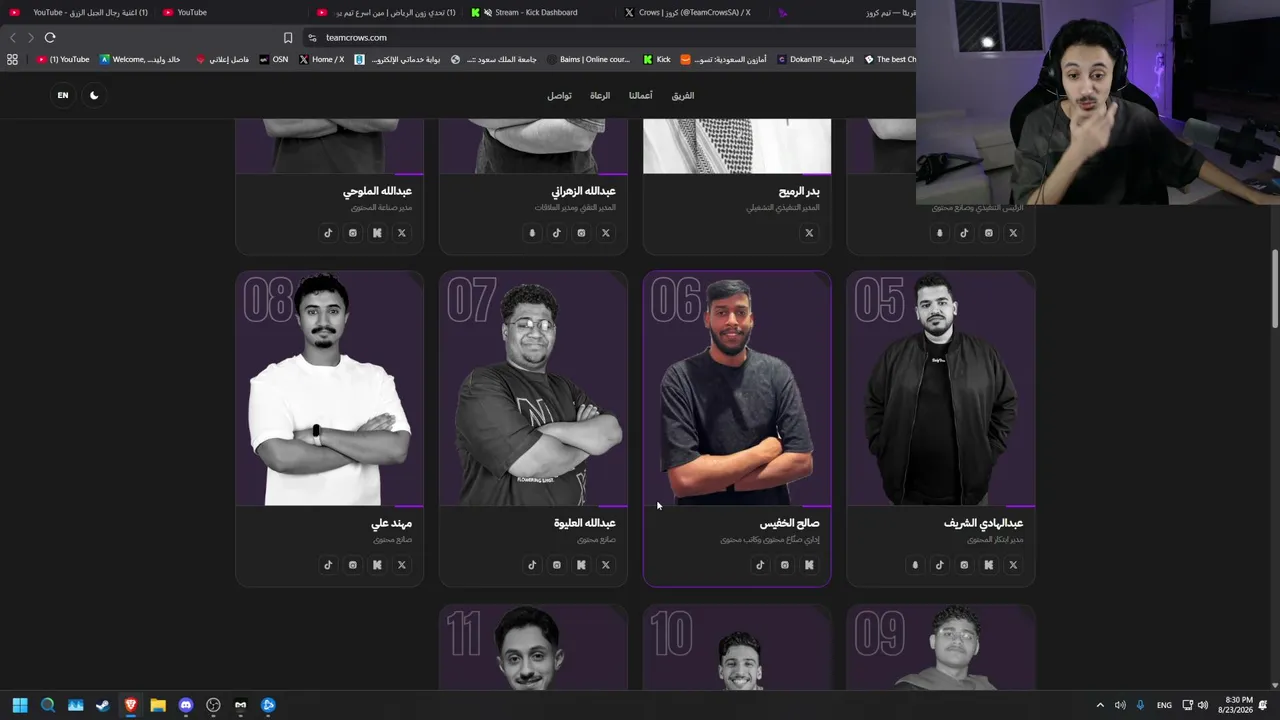Open عبدالله الزهراني's TikTok icon
1280x720 pixels.
(556, 233)
